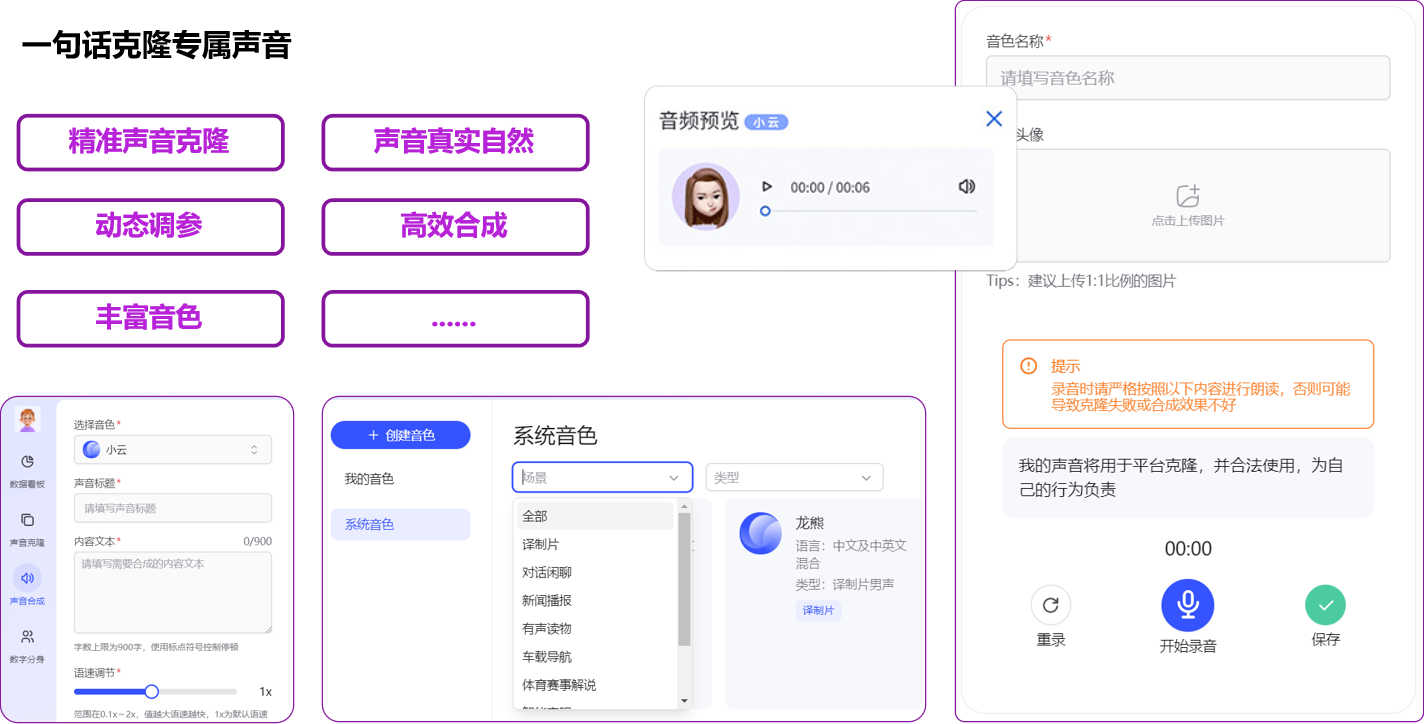The height and width of the screenshot is (724, 1424).
Task: Select 新闻播报 from the scene list
Action: tap(547, 601)
